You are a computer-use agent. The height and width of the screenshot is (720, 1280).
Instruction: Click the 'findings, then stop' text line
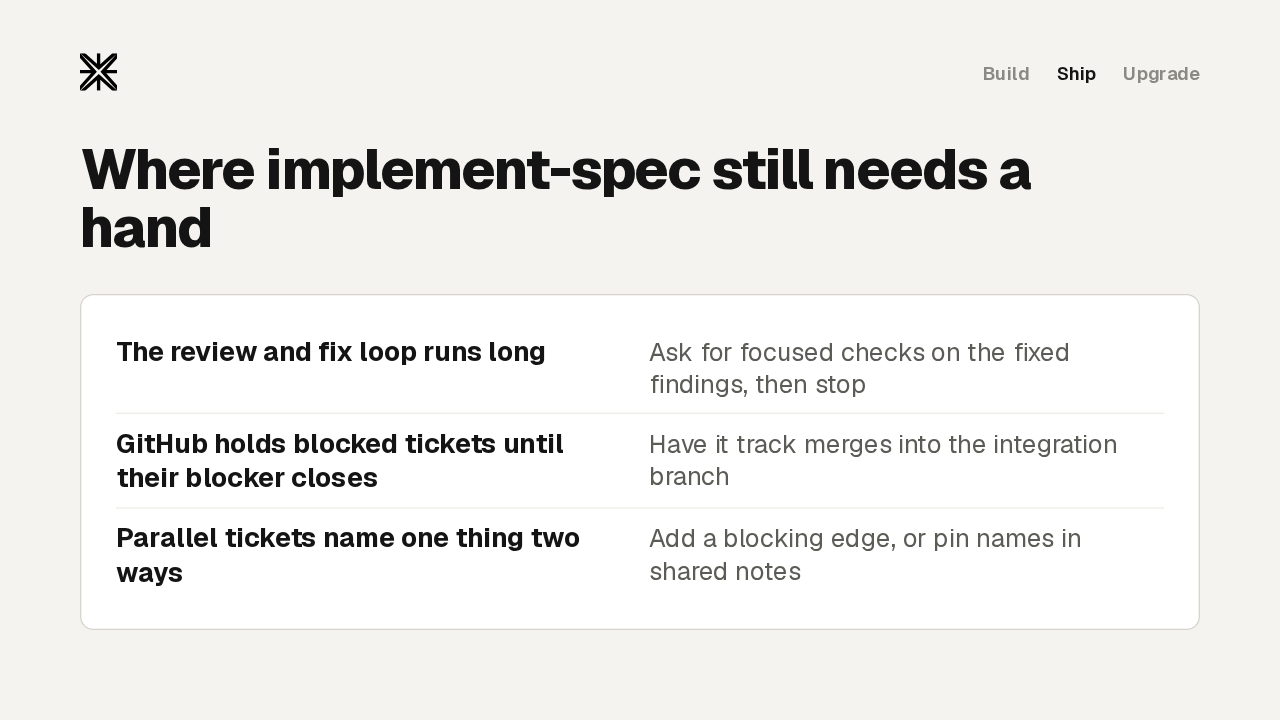758,385
